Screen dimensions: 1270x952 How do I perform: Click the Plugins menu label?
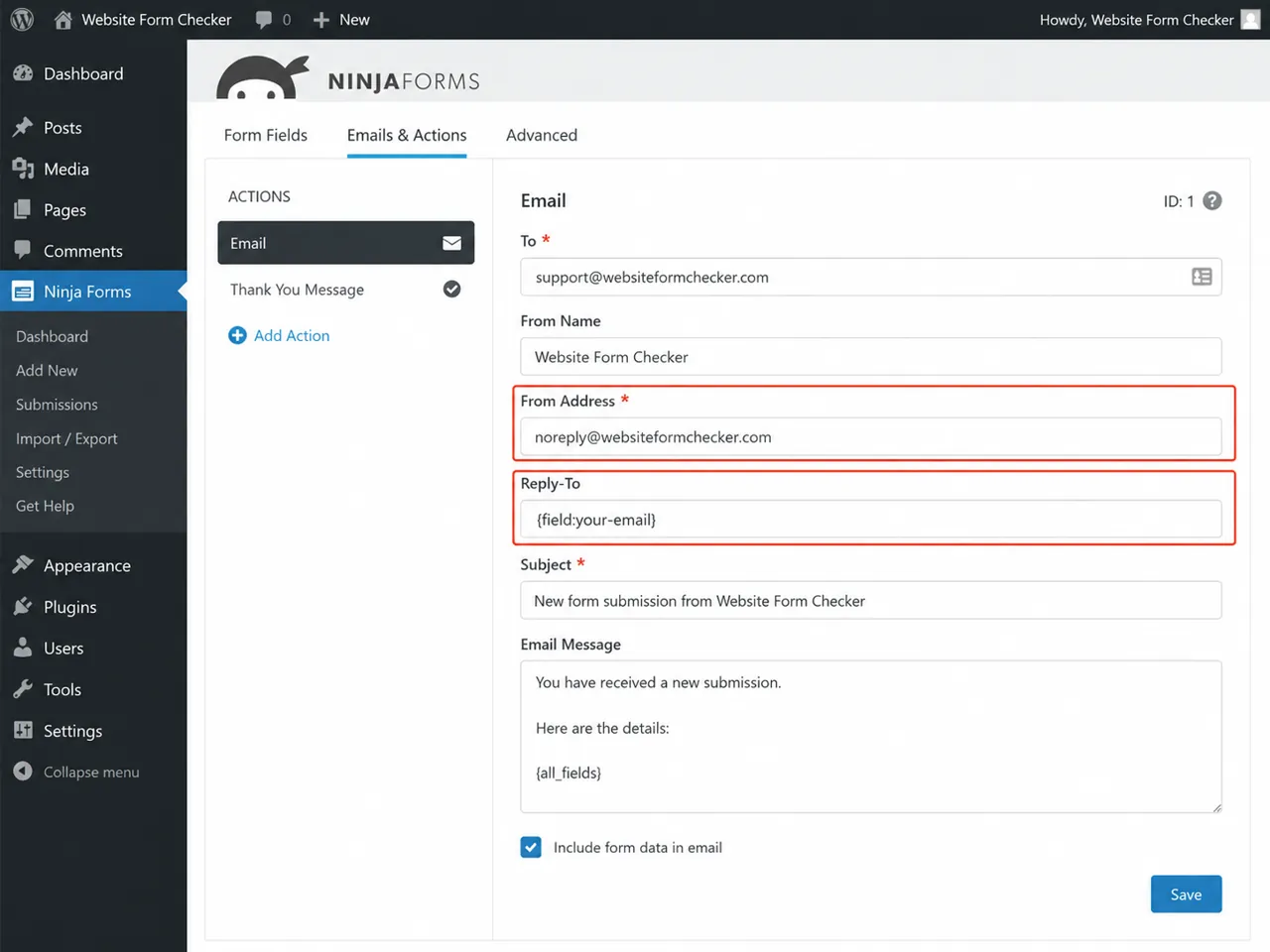tap(70, 607)
